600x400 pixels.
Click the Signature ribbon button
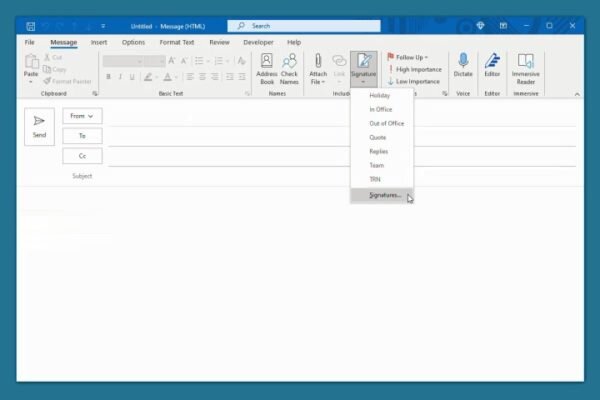tap(364, 69)
